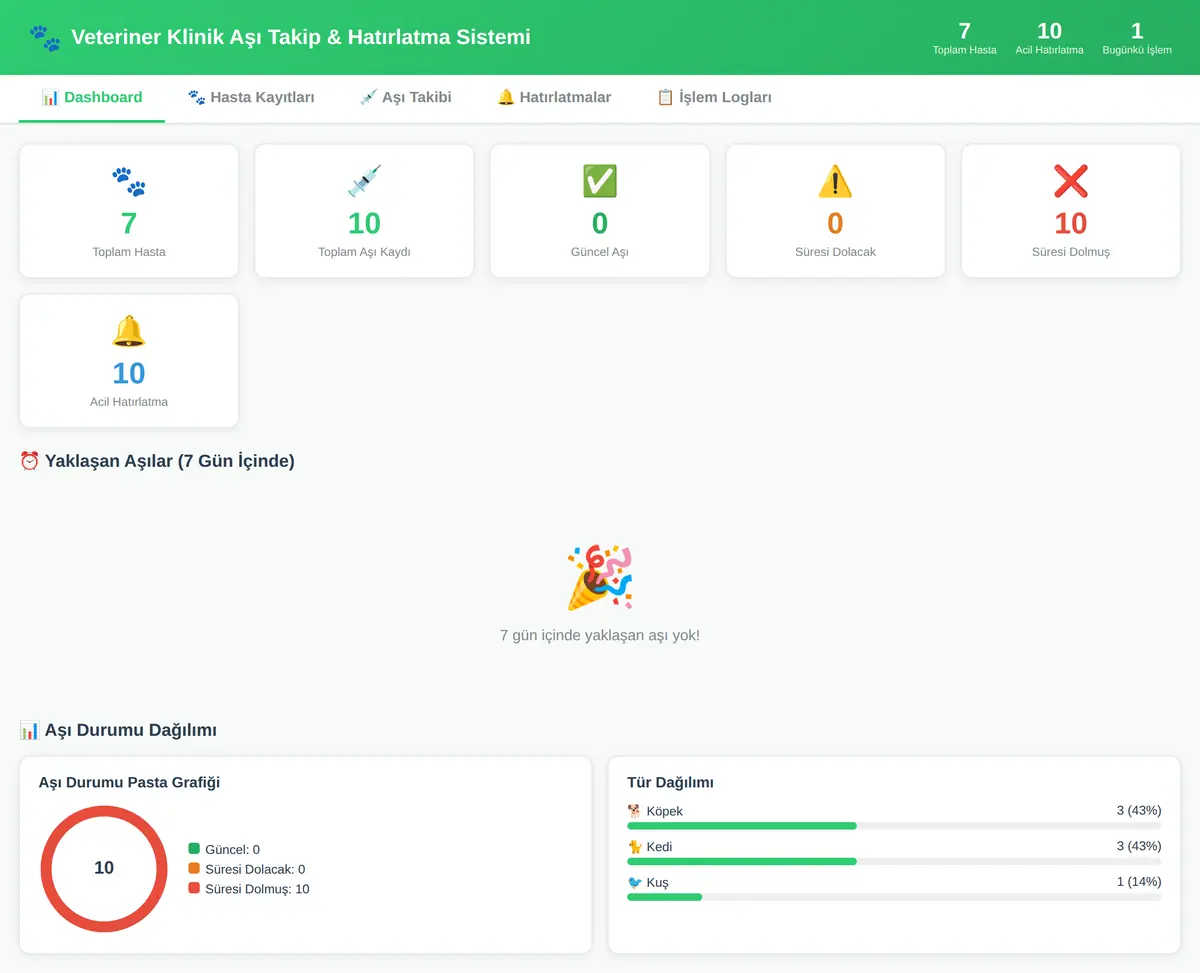Click the syringe icon on Toplam Aşı Kaydı card
The image size is (1200, 973).
point(364,181)
